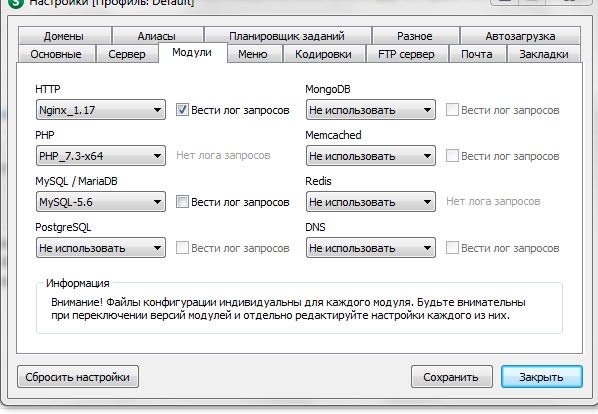Open the Redis module dropdown
598x414 pixels.
tap(371, 202)
